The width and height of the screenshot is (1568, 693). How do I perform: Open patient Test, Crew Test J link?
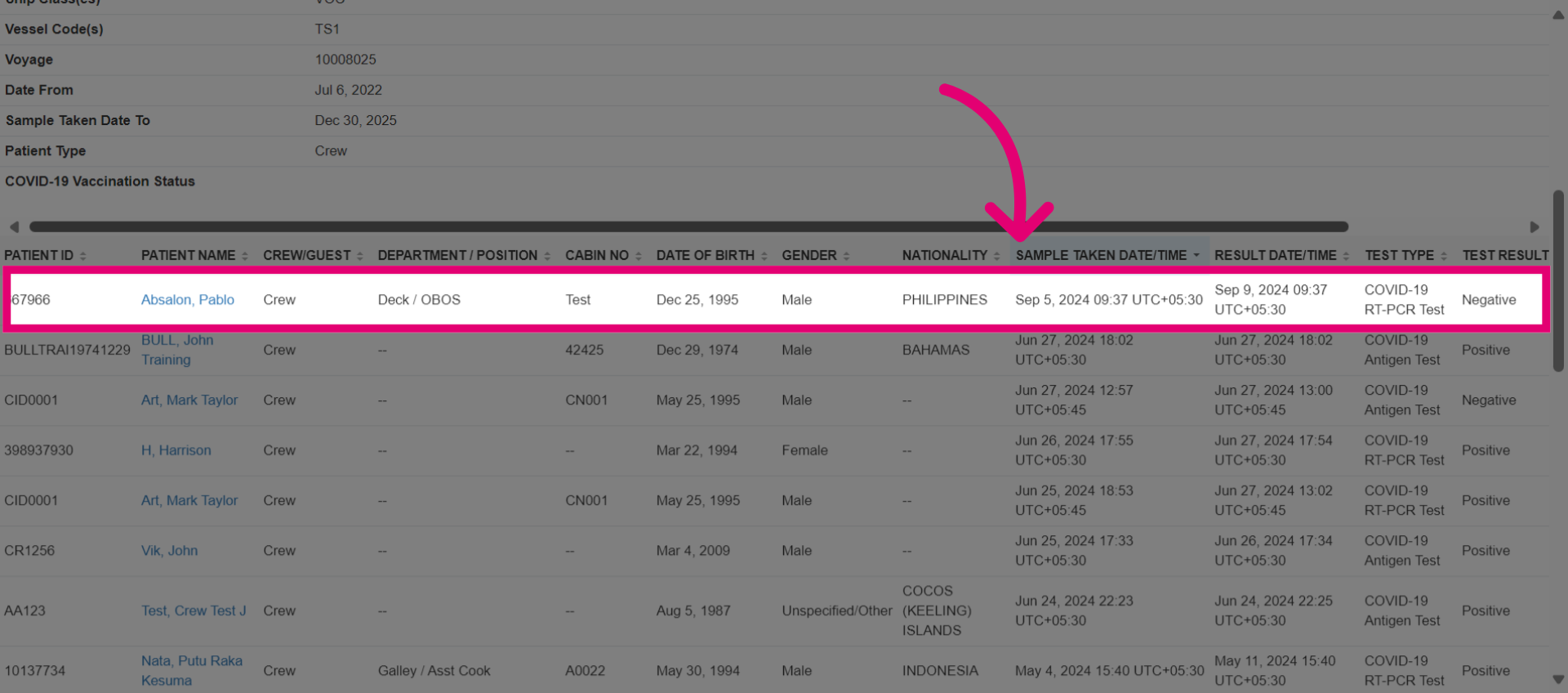click(194, 610)
